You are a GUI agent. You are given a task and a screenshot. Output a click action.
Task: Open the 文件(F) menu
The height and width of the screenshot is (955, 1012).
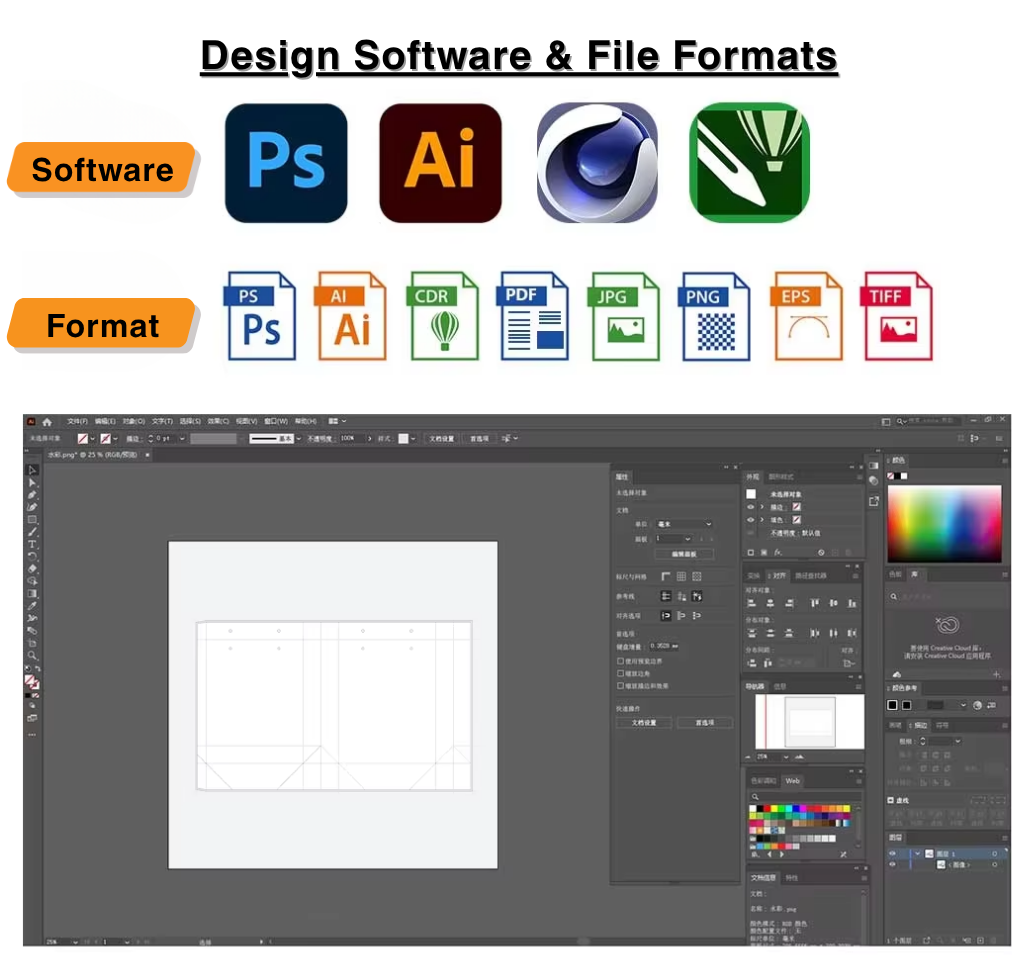77,421
